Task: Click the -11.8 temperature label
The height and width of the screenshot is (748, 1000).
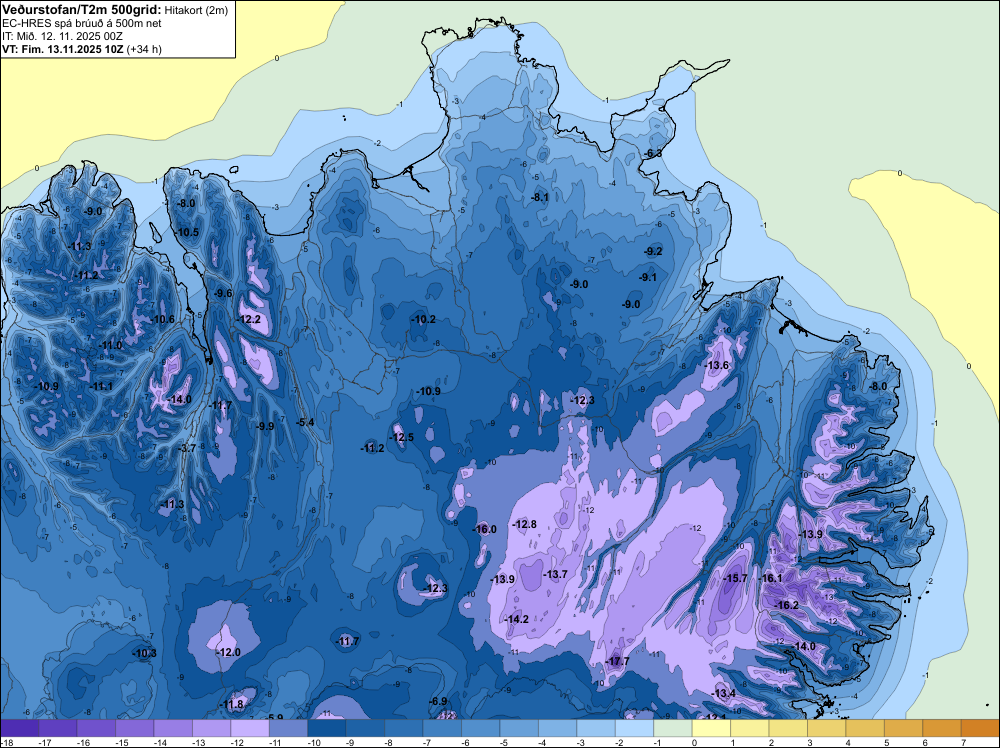Action: 232,705
